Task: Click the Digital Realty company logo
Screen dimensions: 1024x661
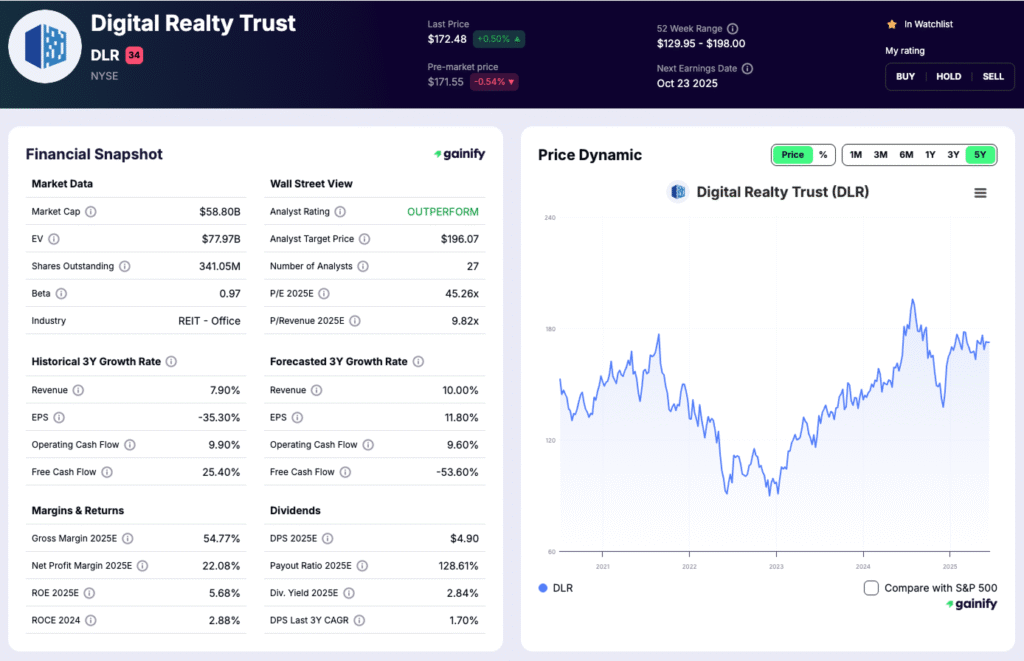Action: [44, 46]
